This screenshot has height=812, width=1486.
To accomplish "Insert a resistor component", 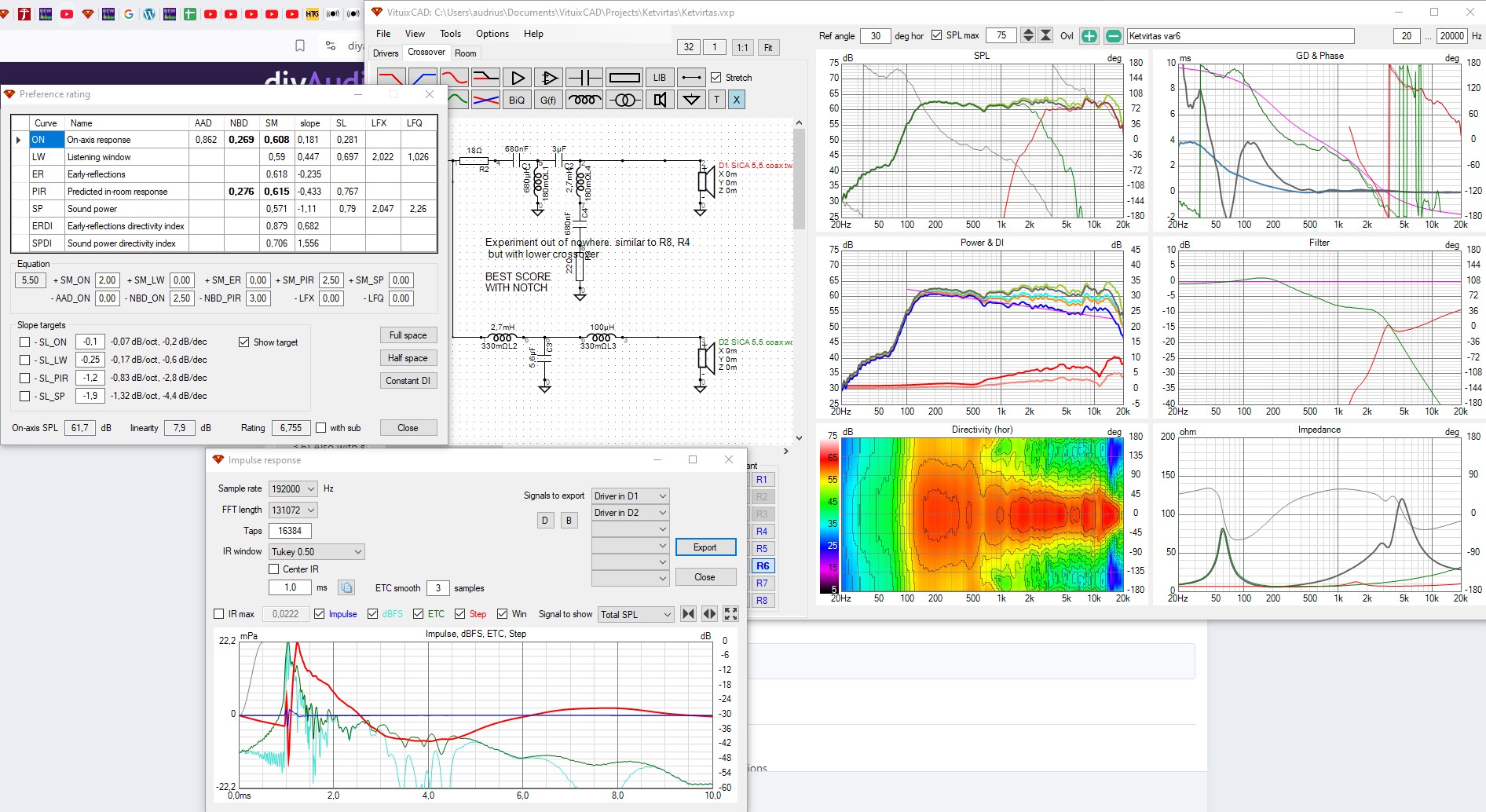I will pyautogui.click(x=624, y=78).
